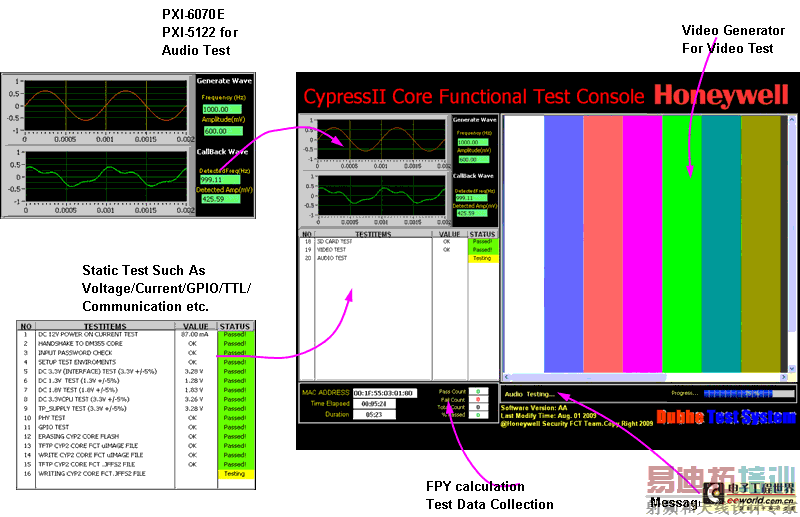Click the TESTITEMS column header in console table
Viewport: 800px width, 517px height.
coord(373,234)
